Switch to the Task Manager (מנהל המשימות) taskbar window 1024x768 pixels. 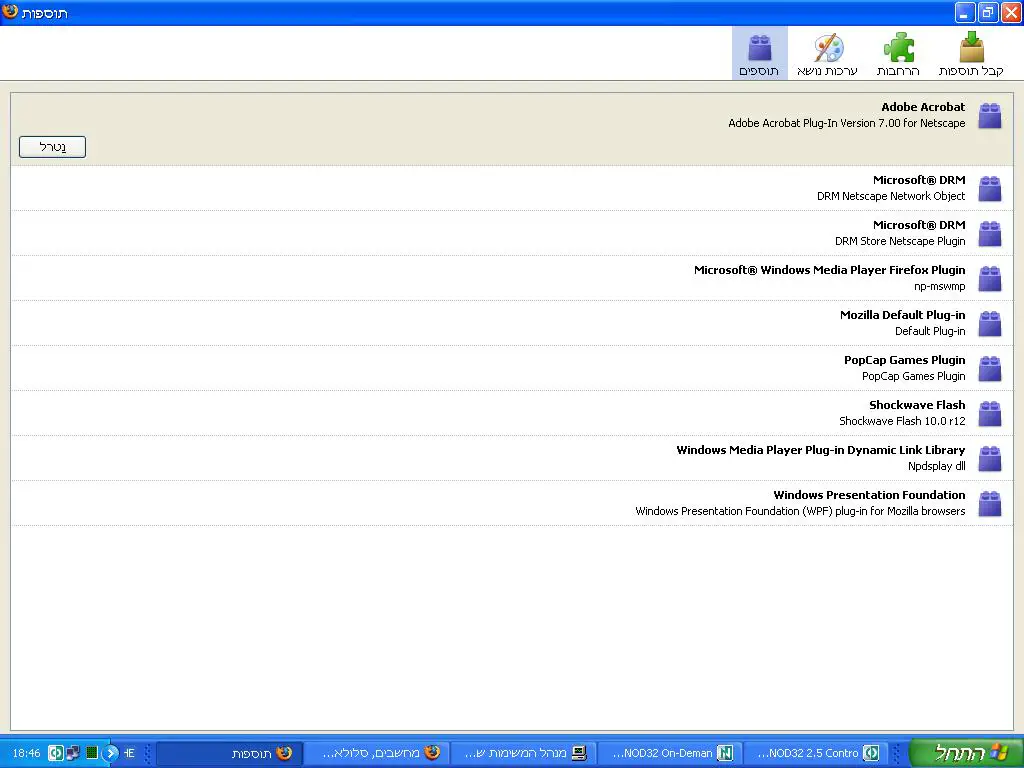[x=523, y=753]
